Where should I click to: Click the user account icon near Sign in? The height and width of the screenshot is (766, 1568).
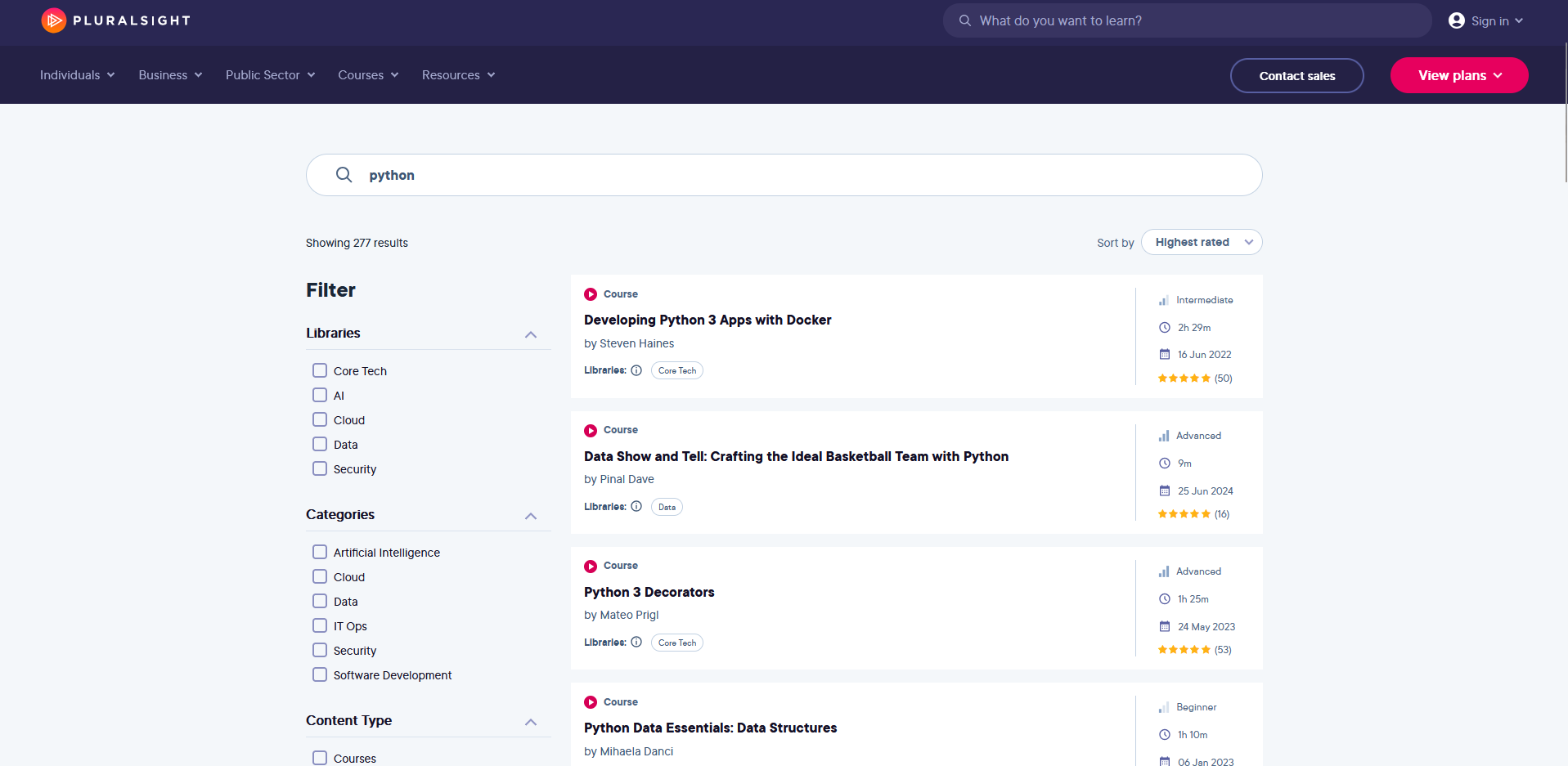click(1457, 20)
